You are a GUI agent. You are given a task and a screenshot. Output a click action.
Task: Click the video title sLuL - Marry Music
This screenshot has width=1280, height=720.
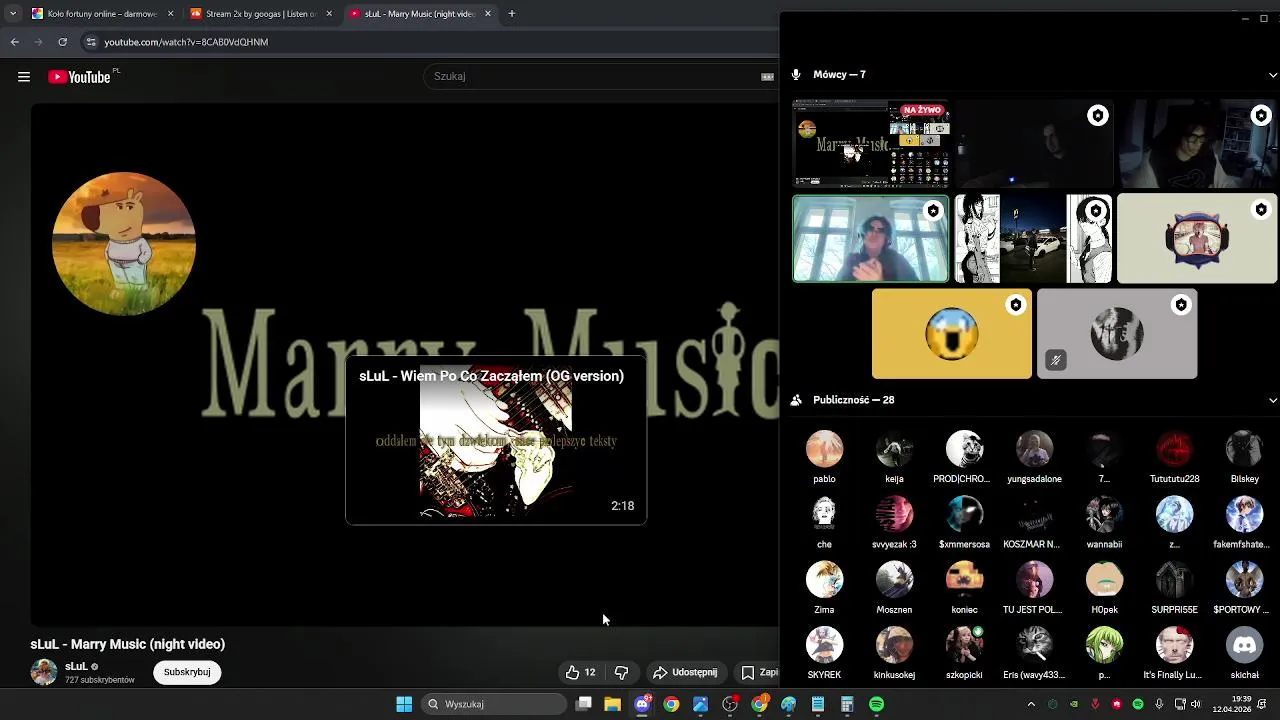point(128,644)
